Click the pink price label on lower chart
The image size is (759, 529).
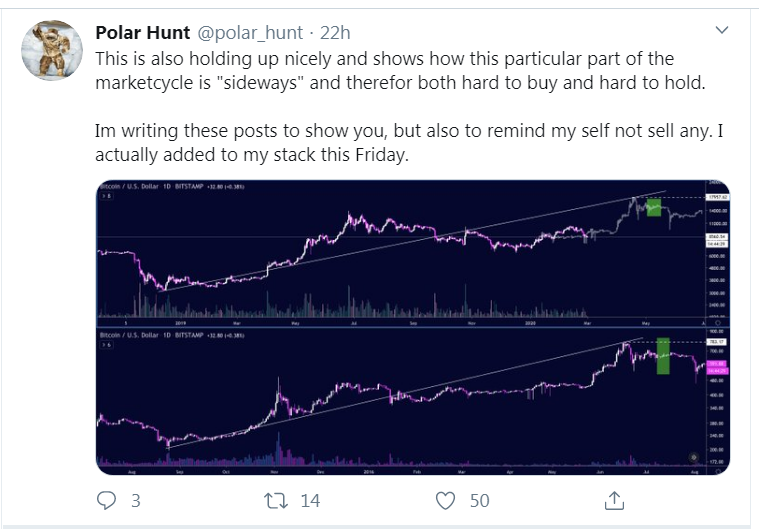click(716, 366)
